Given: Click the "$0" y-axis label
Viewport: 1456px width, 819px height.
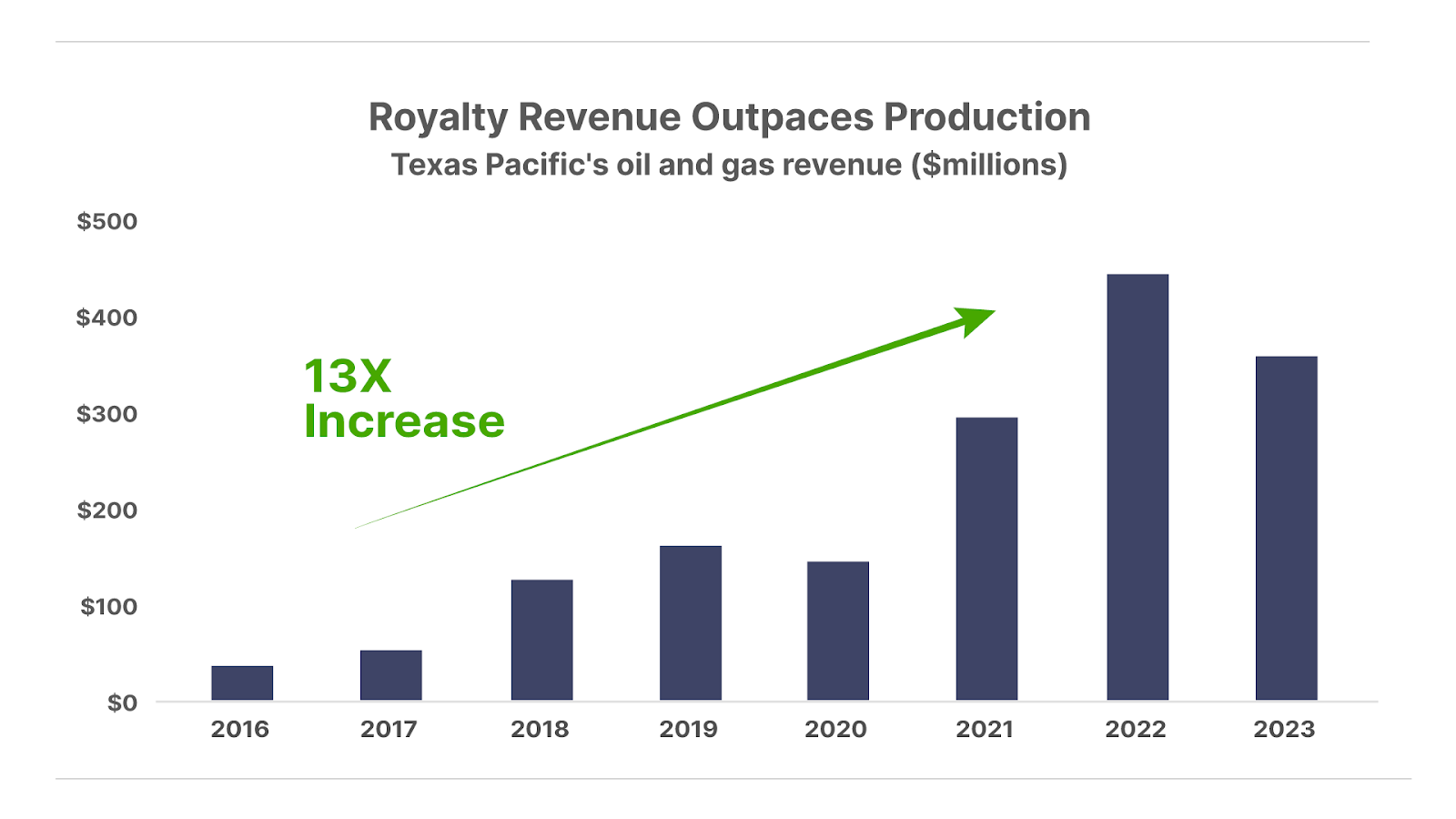Looking at the screenshot, I should pyautogui.click(x=122, y=703).
